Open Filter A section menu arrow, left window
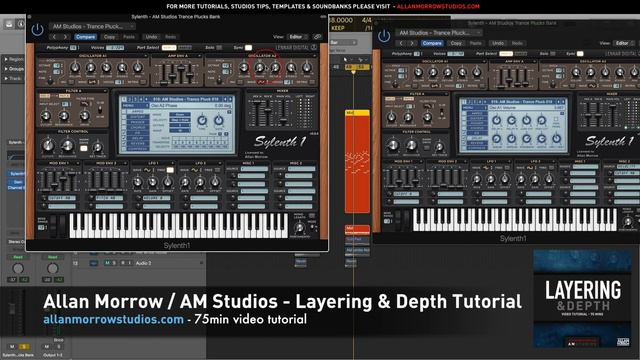Image resolution: width=640 pixels, height=360 pixels. 105,91
